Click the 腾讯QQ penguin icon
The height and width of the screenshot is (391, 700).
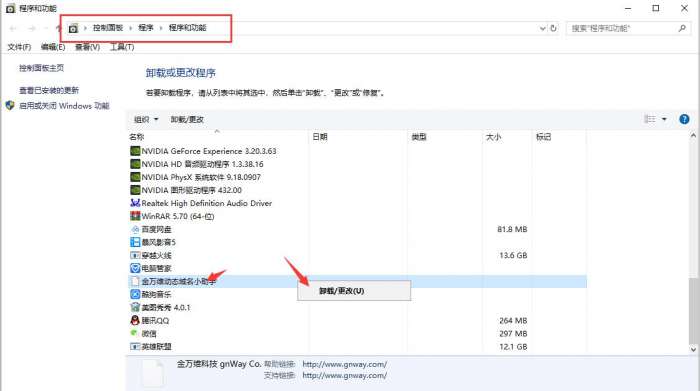click(135, 320)
